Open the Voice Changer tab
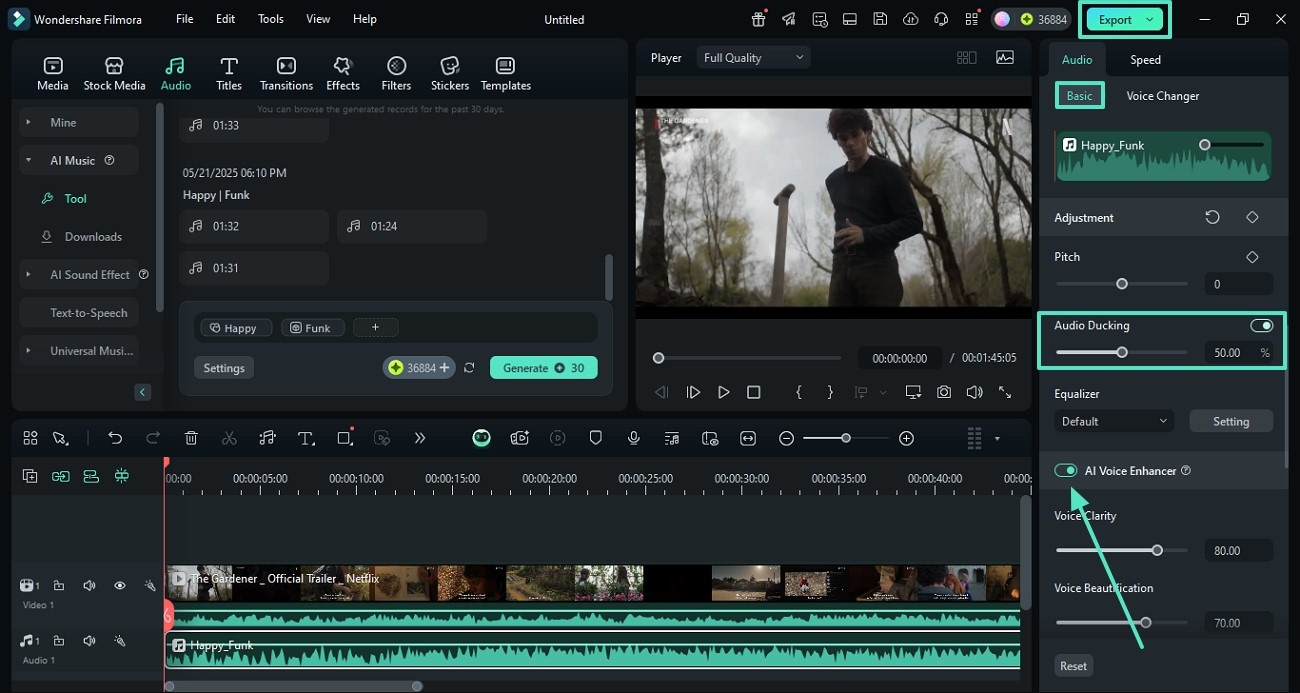1300x693 pixels. click(x=1162, y=96)
